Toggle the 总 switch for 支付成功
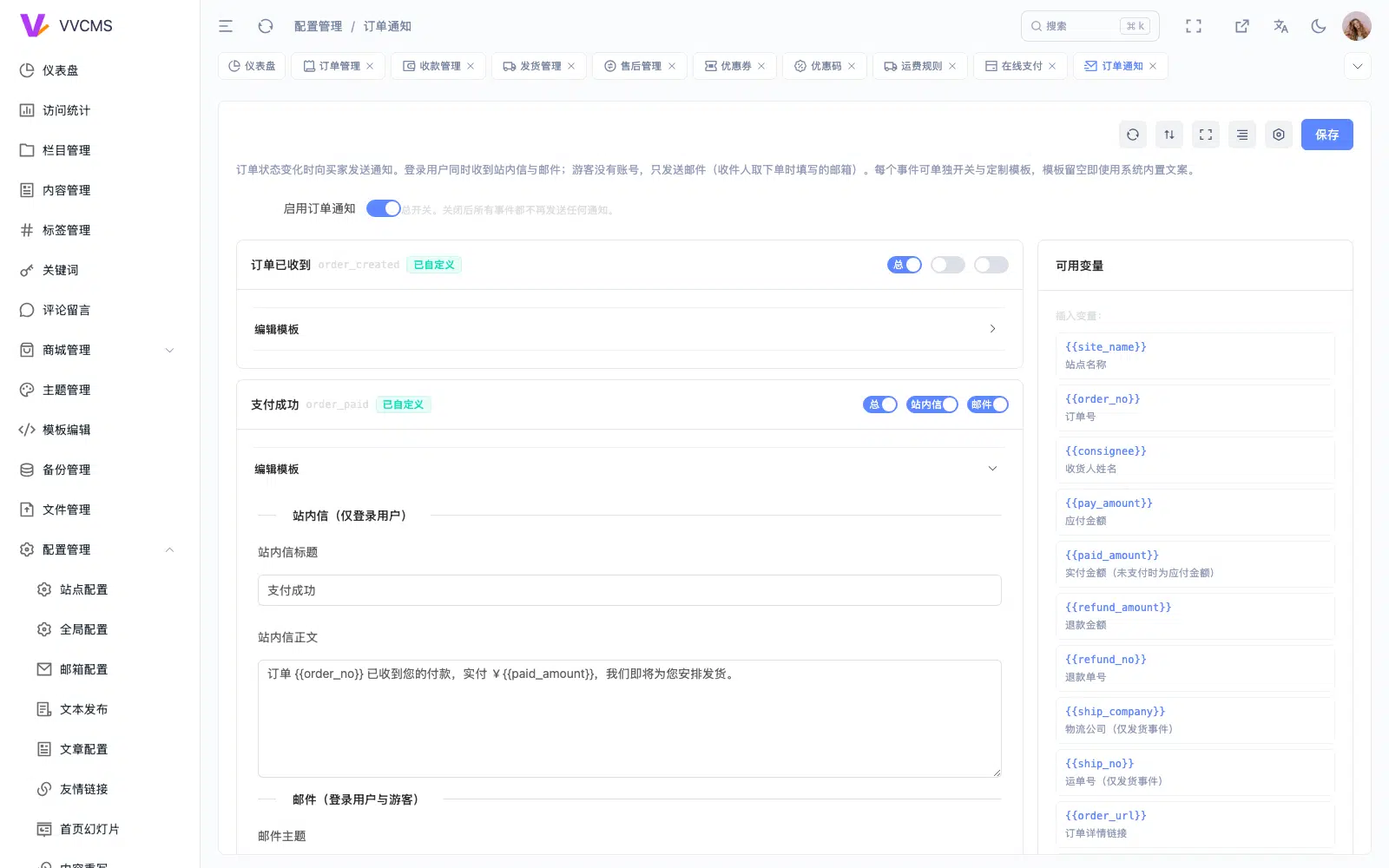 tap(880, 404)
